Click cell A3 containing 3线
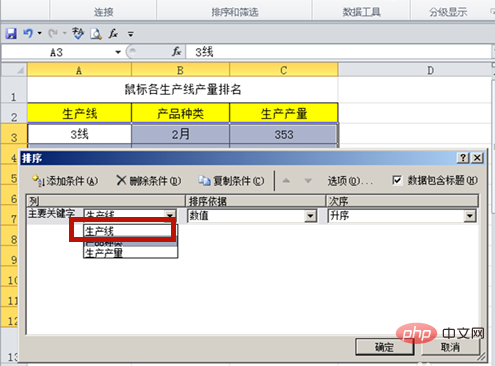Image resolution: width=495 pixels, height=366 pixels. click(79, 134)
